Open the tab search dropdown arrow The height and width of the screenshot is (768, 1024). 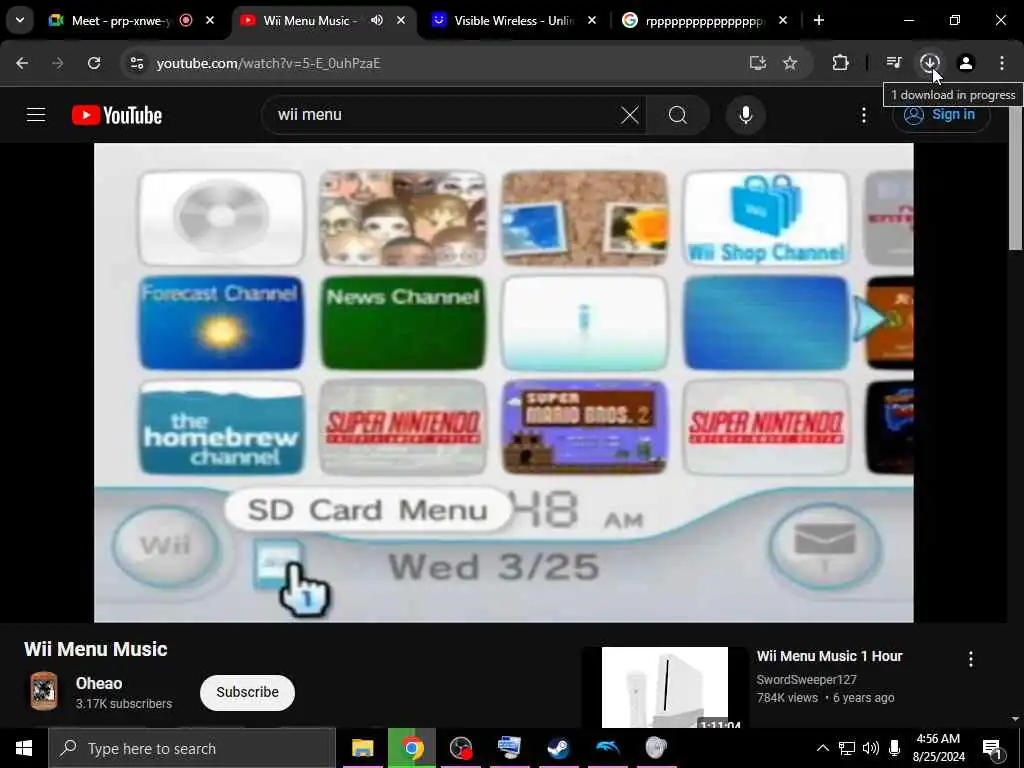point(20,20)
